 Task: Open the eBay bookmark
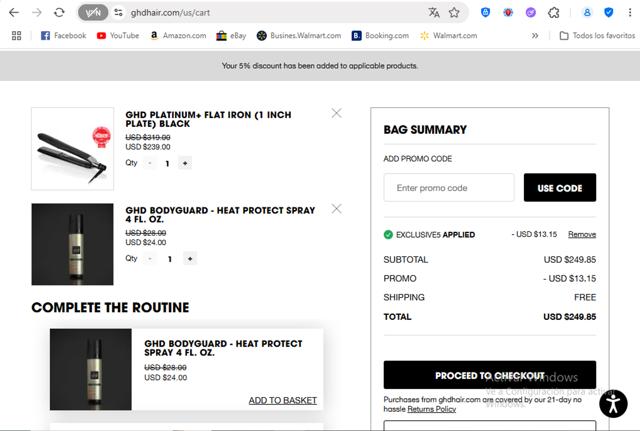coord(231,36)
